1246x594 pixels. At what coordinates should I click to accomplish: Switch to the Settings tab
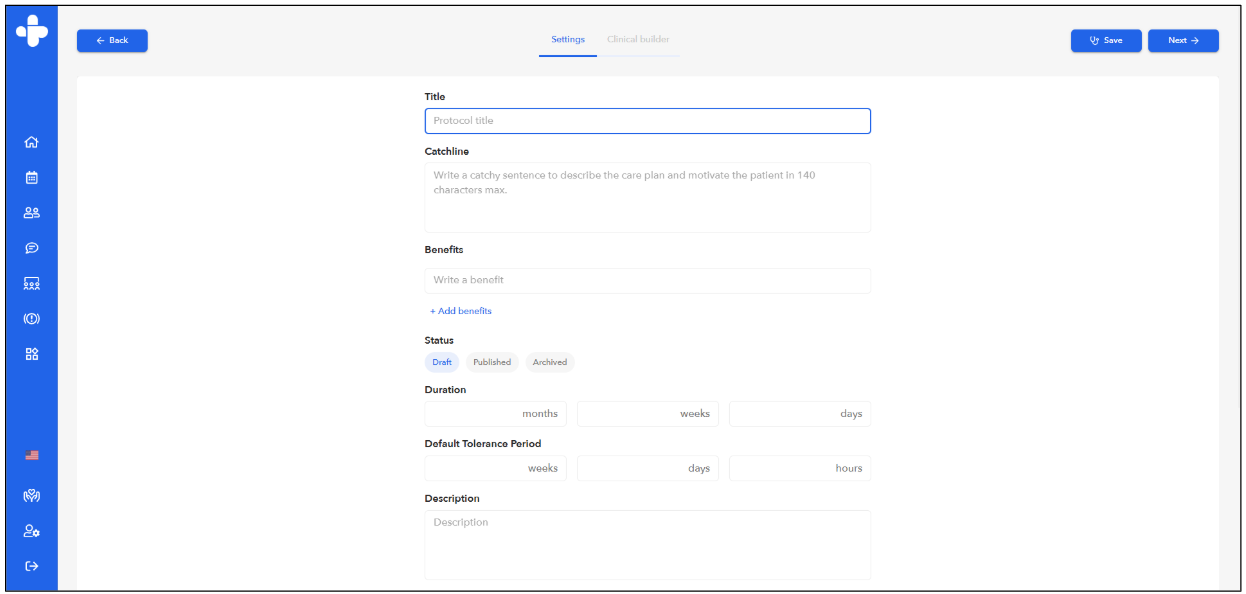(568, 40)
